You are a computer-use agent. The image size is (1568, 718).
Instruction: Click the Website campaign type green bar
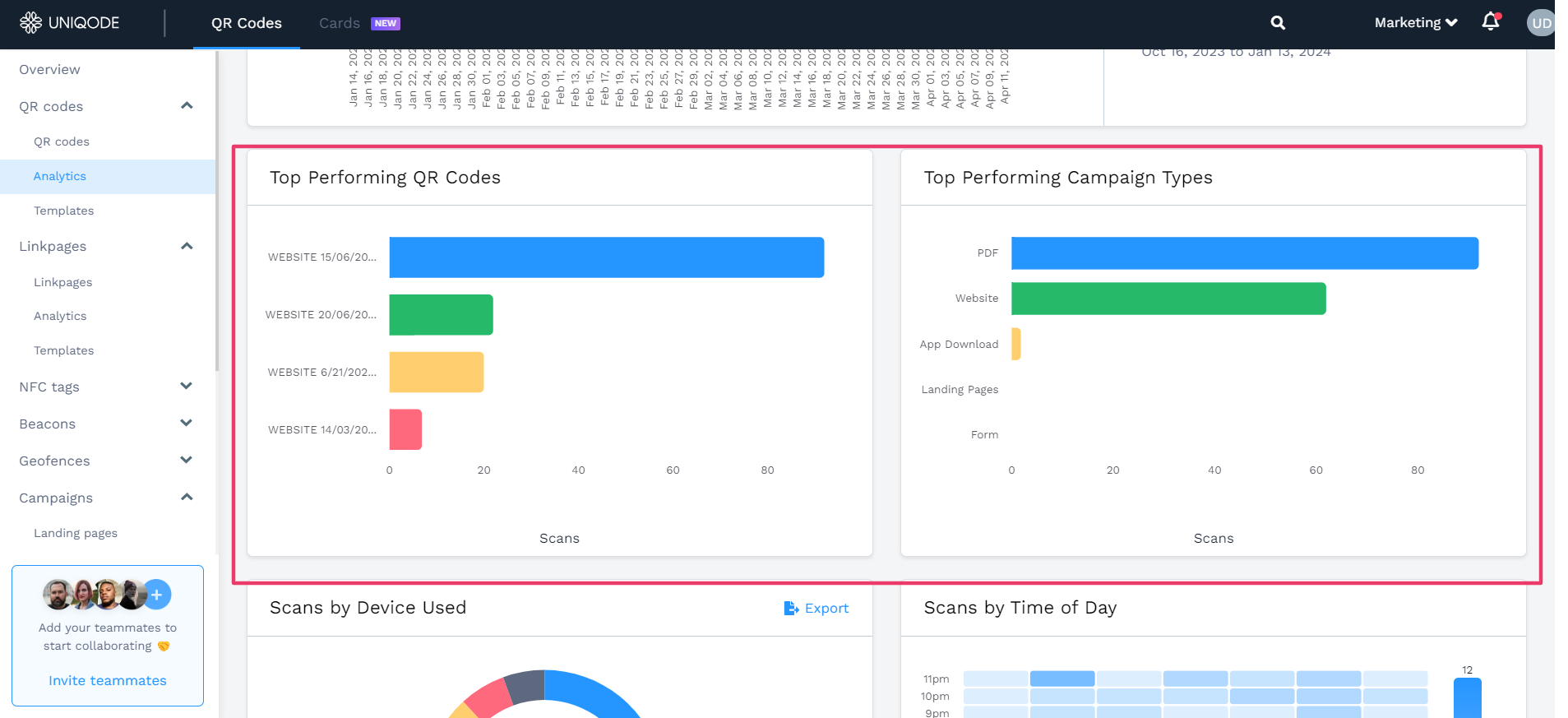pyautogui.click(x=1168, y=299)
